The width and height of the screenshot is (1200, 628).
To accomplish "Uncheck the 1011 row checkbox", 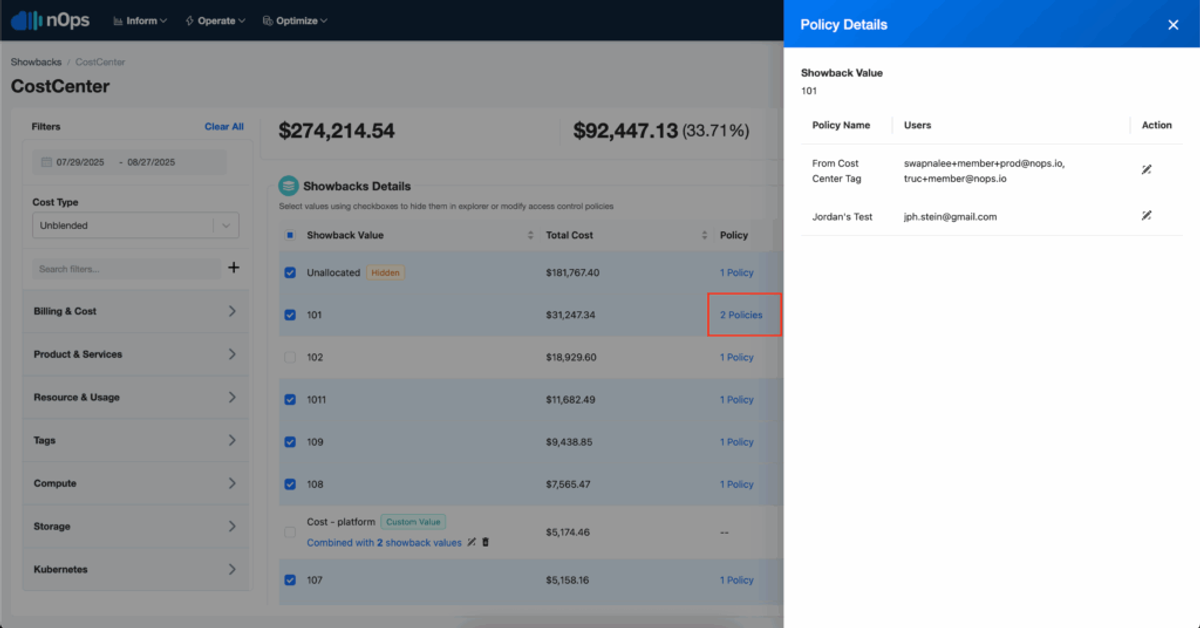I will (290, 400).
